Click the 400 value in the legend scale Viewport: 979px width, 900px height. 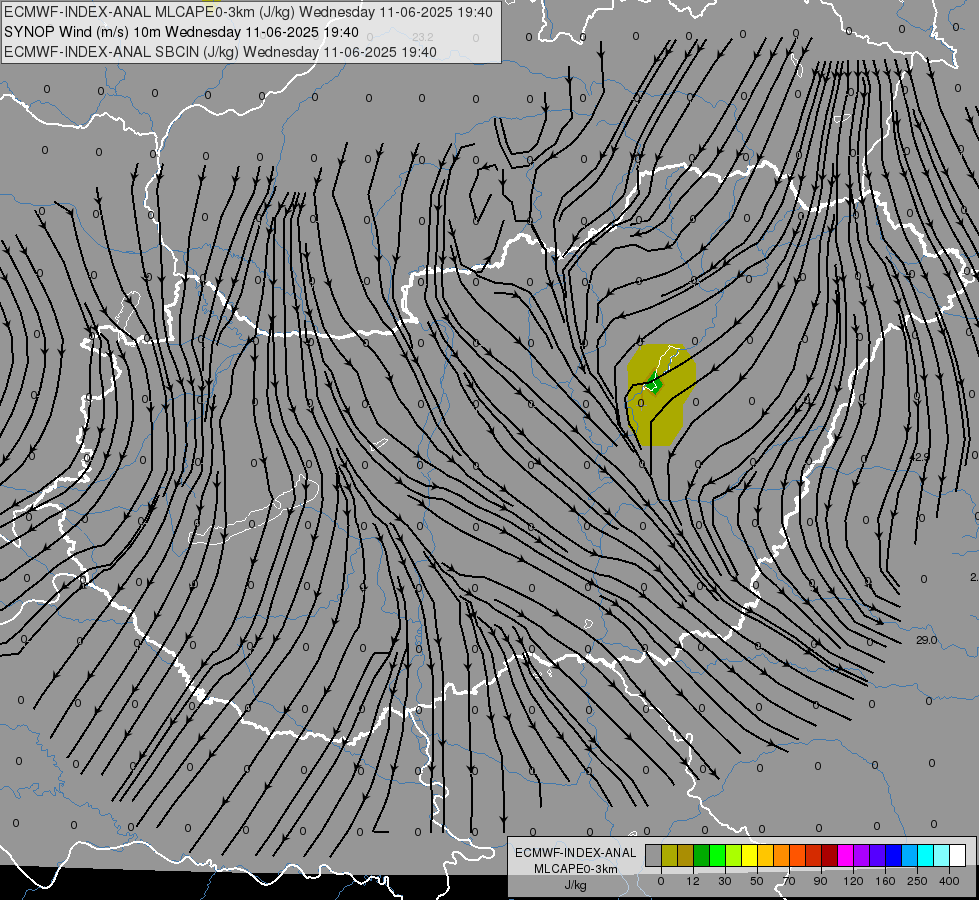coord(949,881)
